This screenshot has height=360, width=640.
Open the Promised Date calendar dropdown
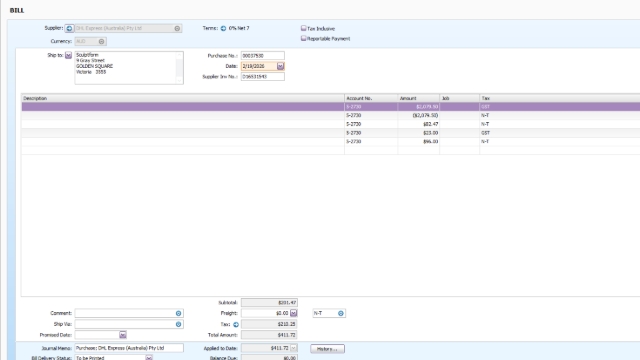[x=123, y=335]
